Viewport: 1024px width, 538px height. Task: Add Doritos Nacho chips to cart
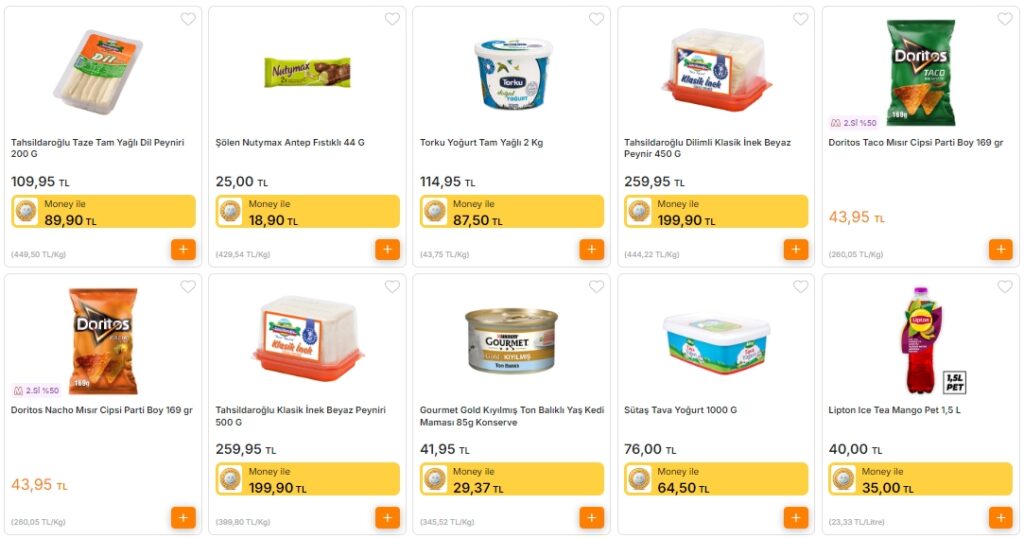[x=184, y=518]
